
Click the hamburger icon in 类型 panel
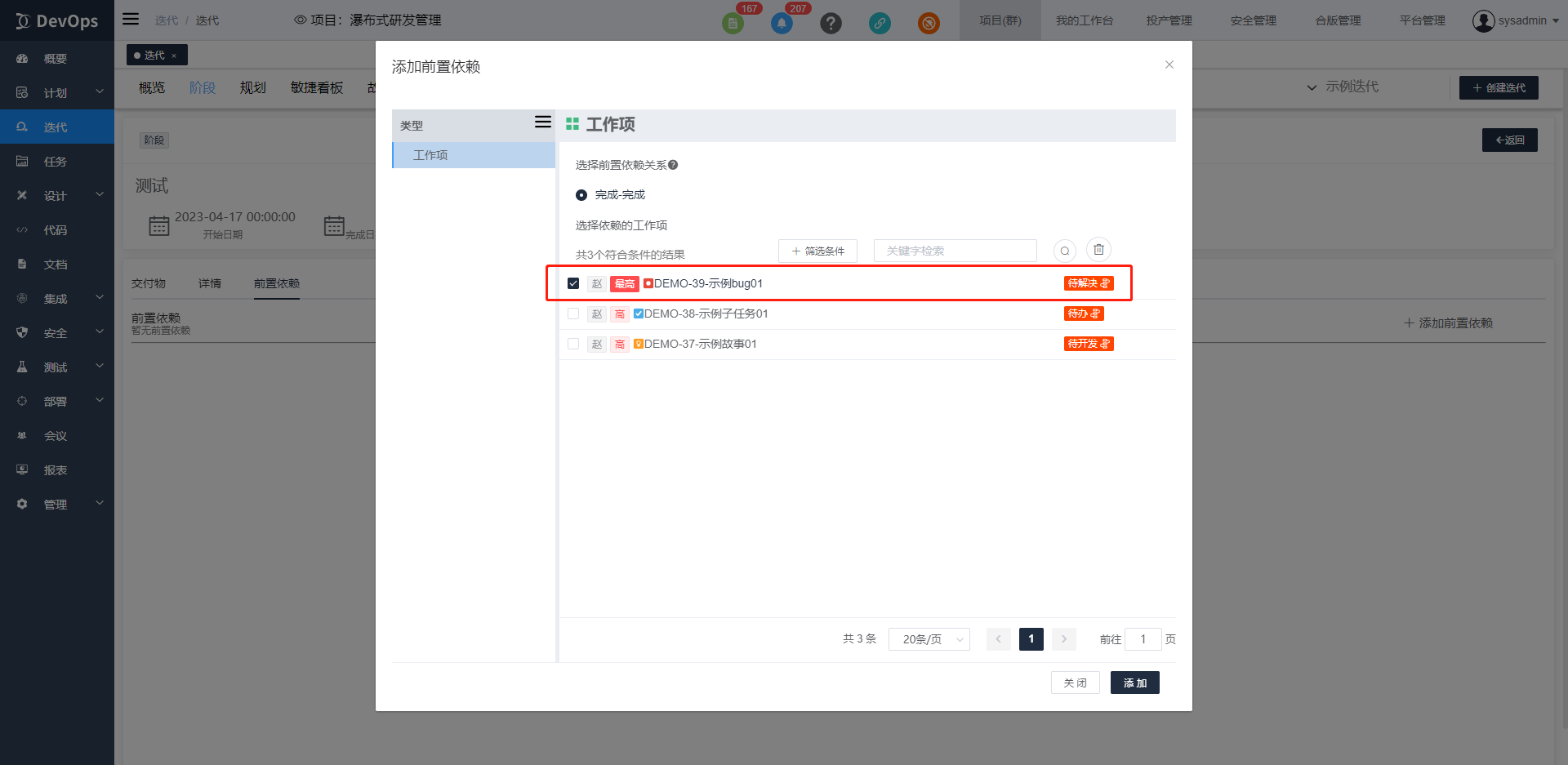tap(542, 122)
